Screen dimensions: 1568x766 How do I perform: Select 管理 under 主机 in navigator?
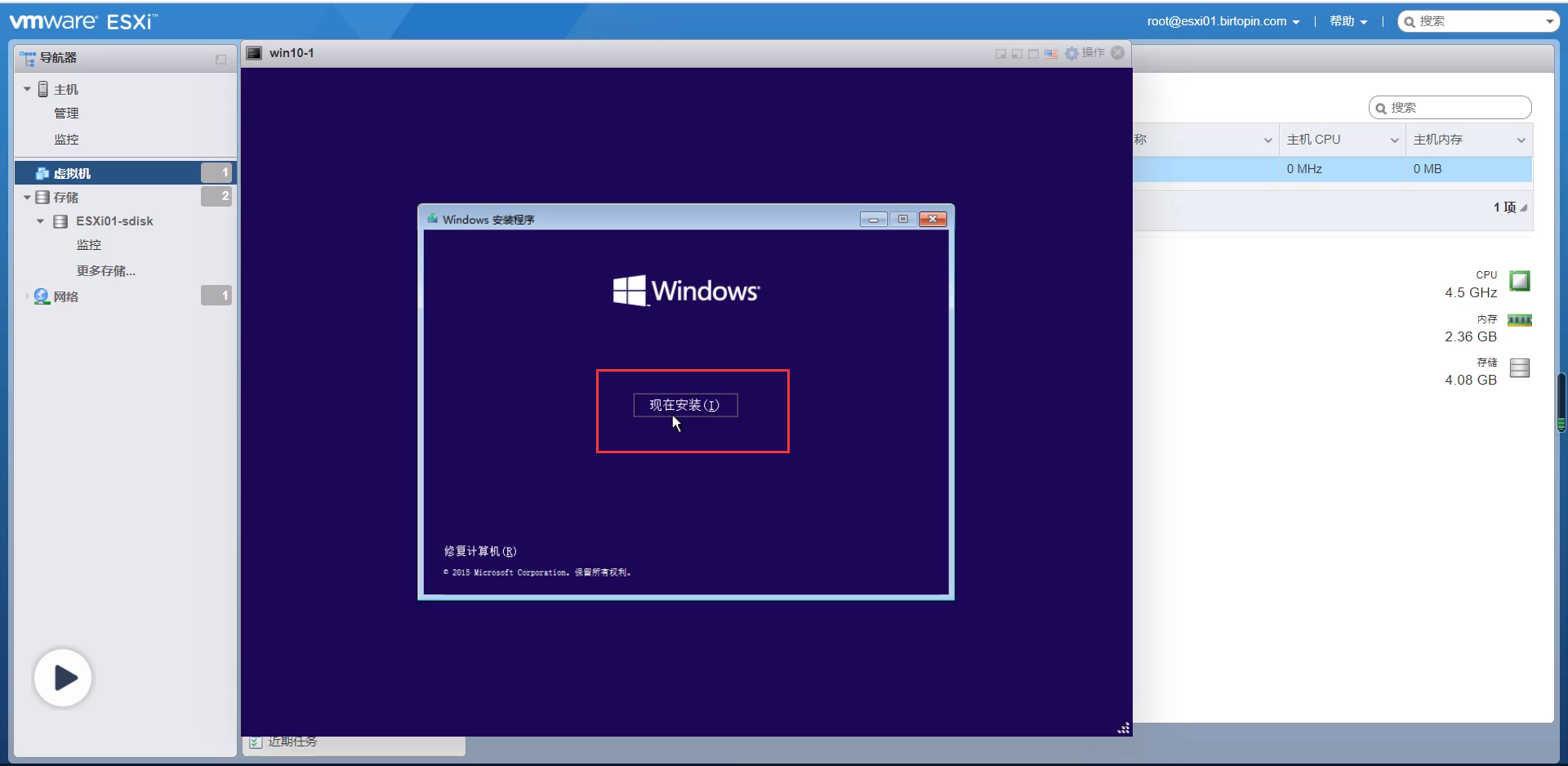click(x=67, y=114)
